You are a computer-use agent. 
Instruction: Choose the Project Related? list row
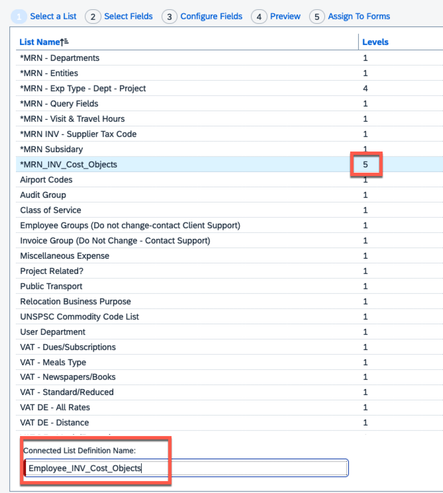(229, 271)
